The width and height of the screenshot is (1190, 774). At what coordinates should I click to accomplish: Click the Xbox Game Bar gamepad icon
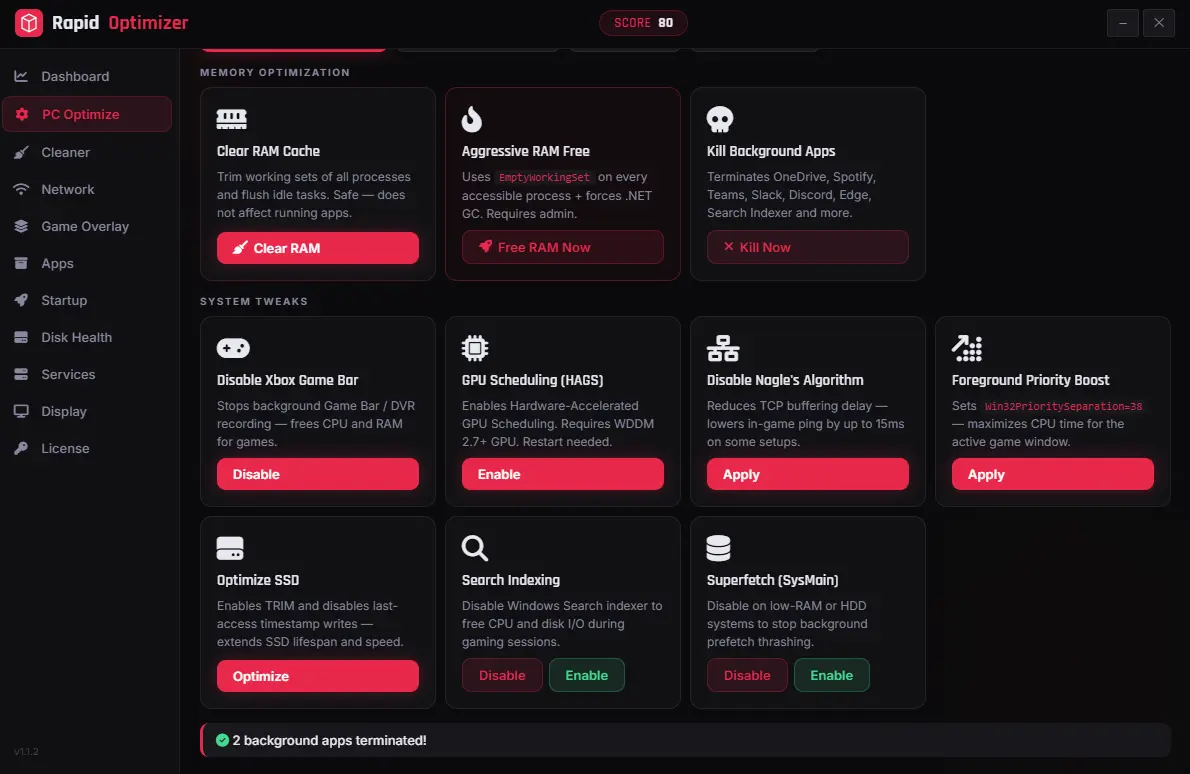pyautogui.click(x=233, y=348)
